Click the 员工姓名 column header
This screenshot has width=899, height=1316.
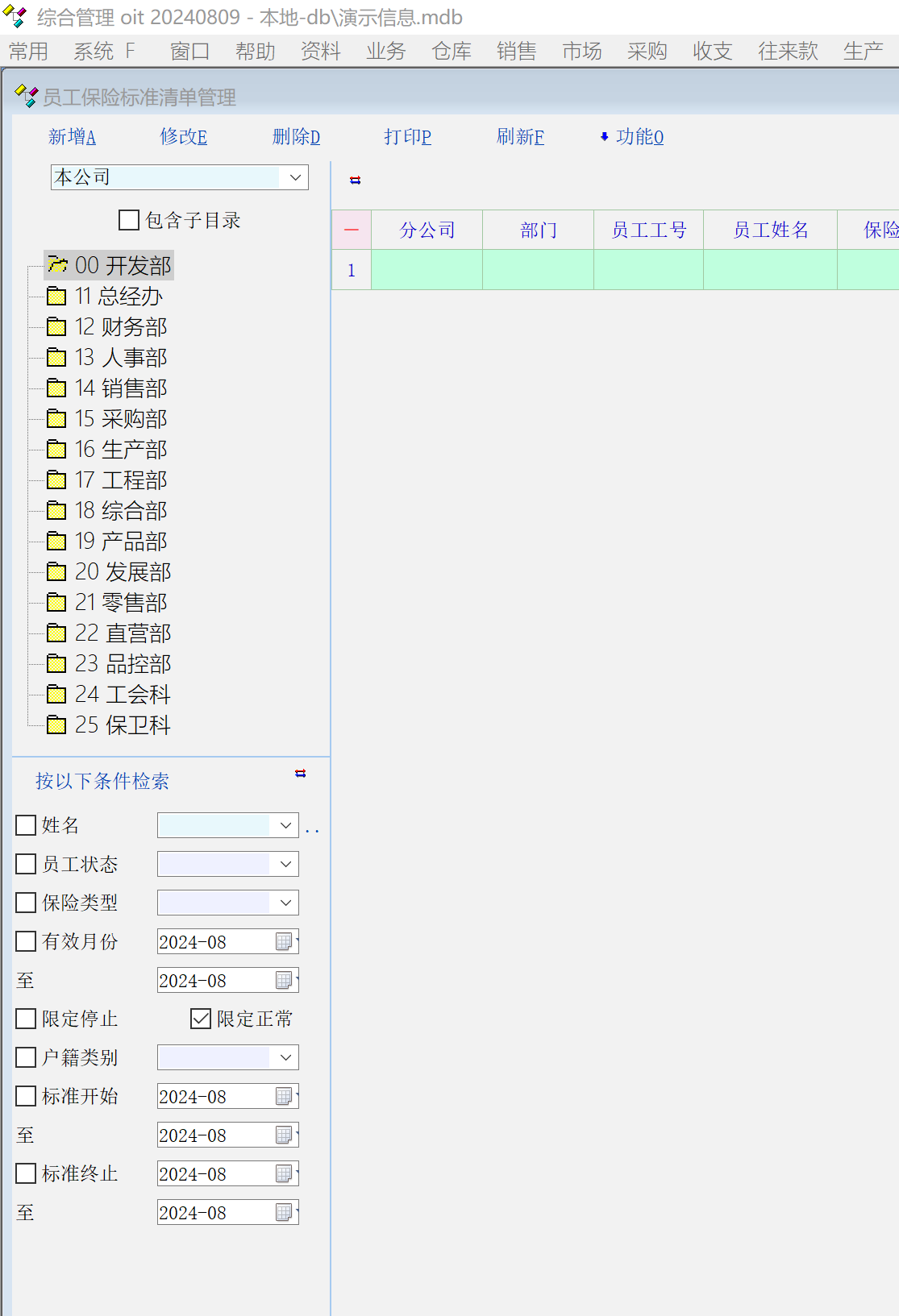click(x=770, y=230)
